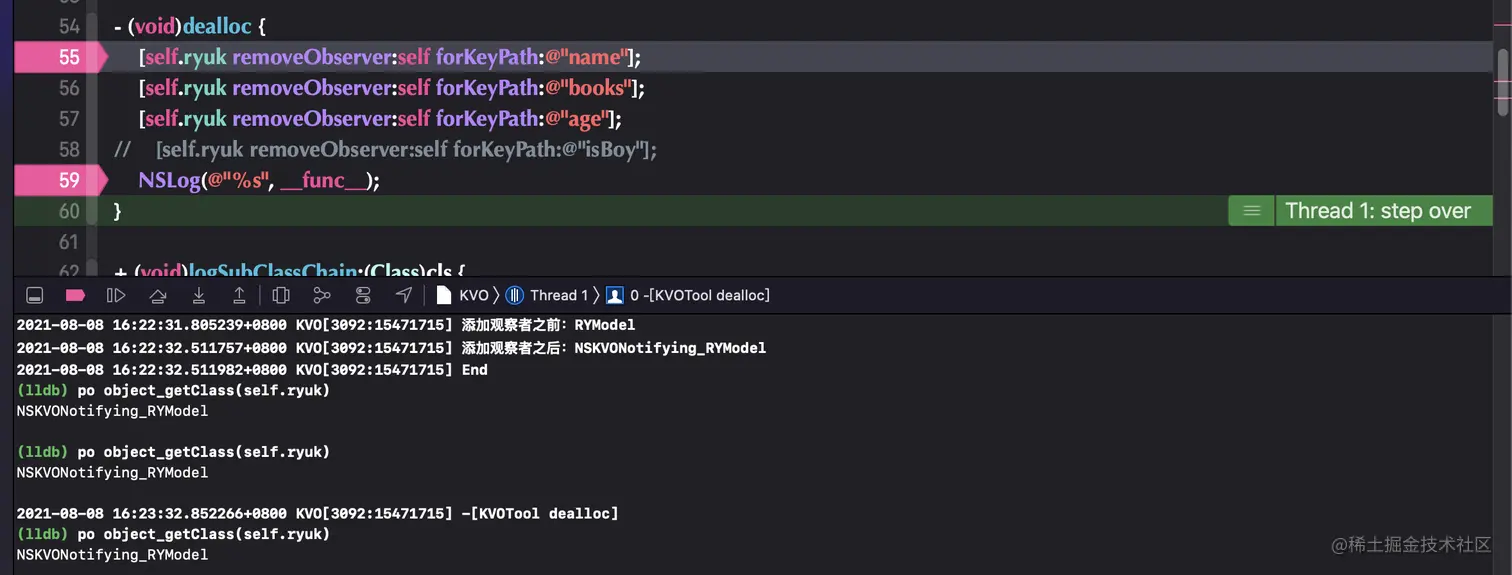Continue program execution
This screenshot has height=575, width=1512.
[116, 295]
